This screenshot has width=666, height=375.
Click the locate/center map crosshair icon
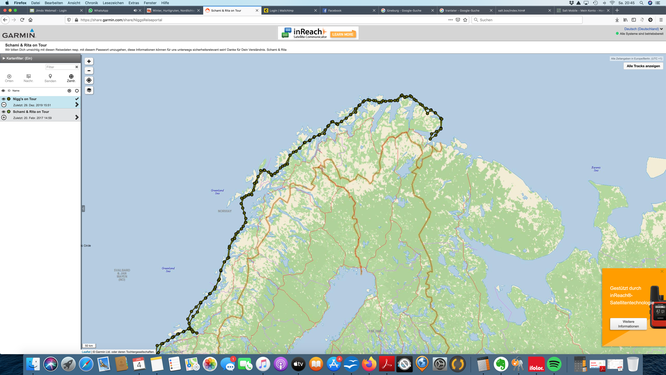point(89,80)
